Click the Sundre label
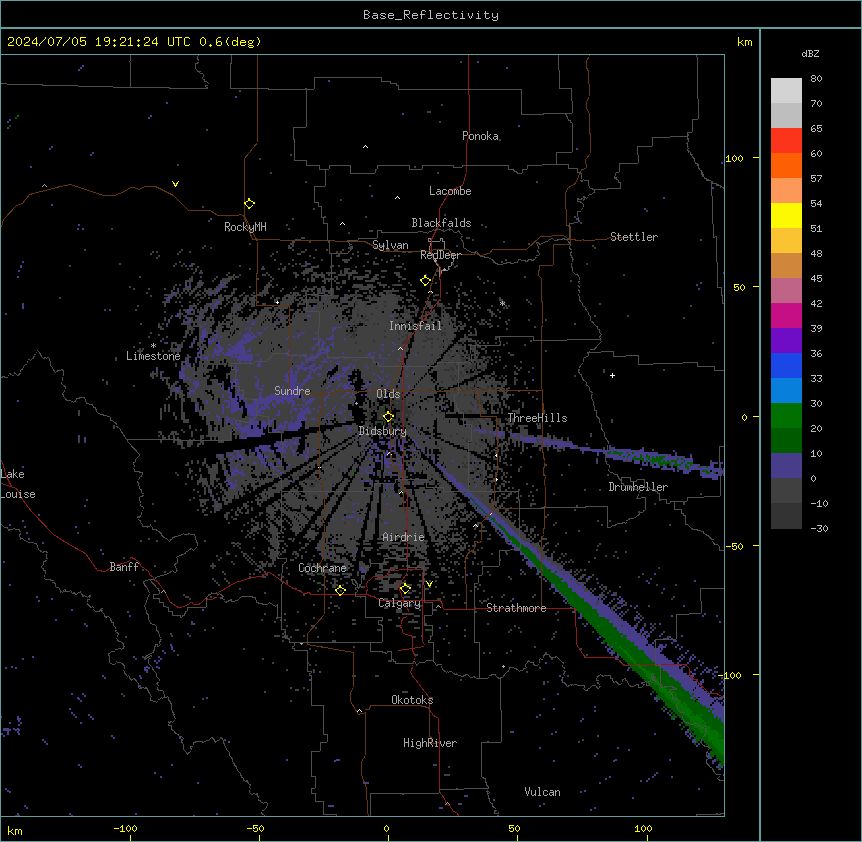862x842 pixels. (292, 391)
